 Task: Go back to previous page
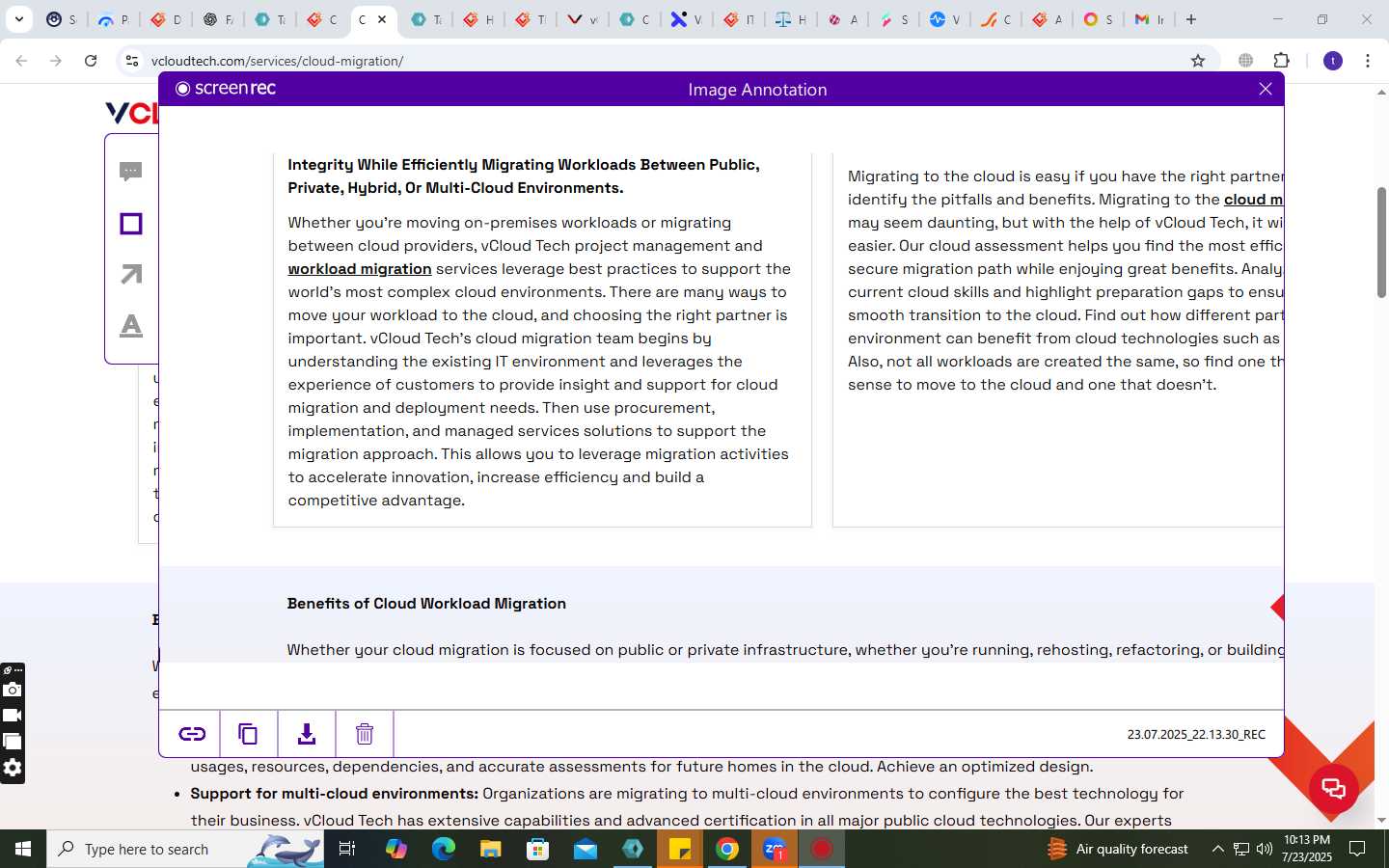pyautogui.click(x=21, y=61)
